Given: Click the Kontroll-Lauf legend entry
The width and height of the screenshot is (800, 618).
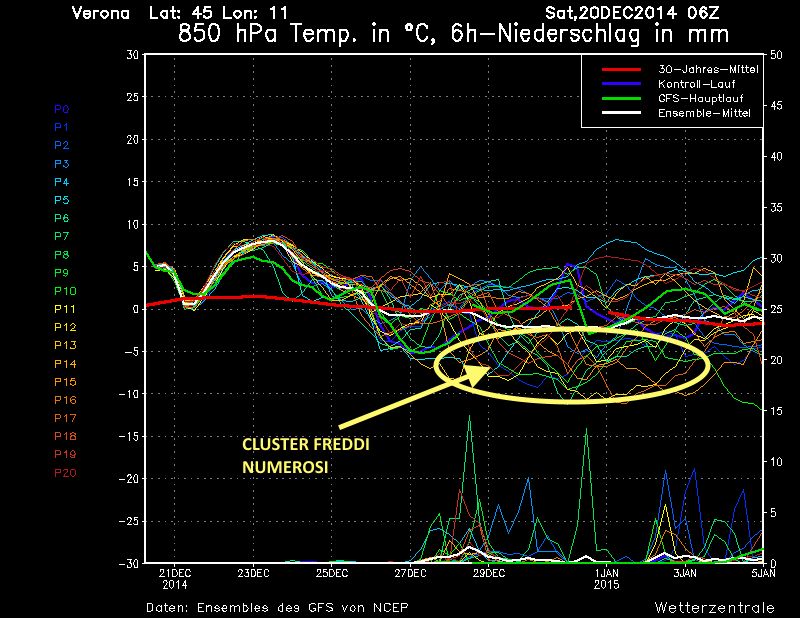Looking at the screenshot, I should (696, 84).
